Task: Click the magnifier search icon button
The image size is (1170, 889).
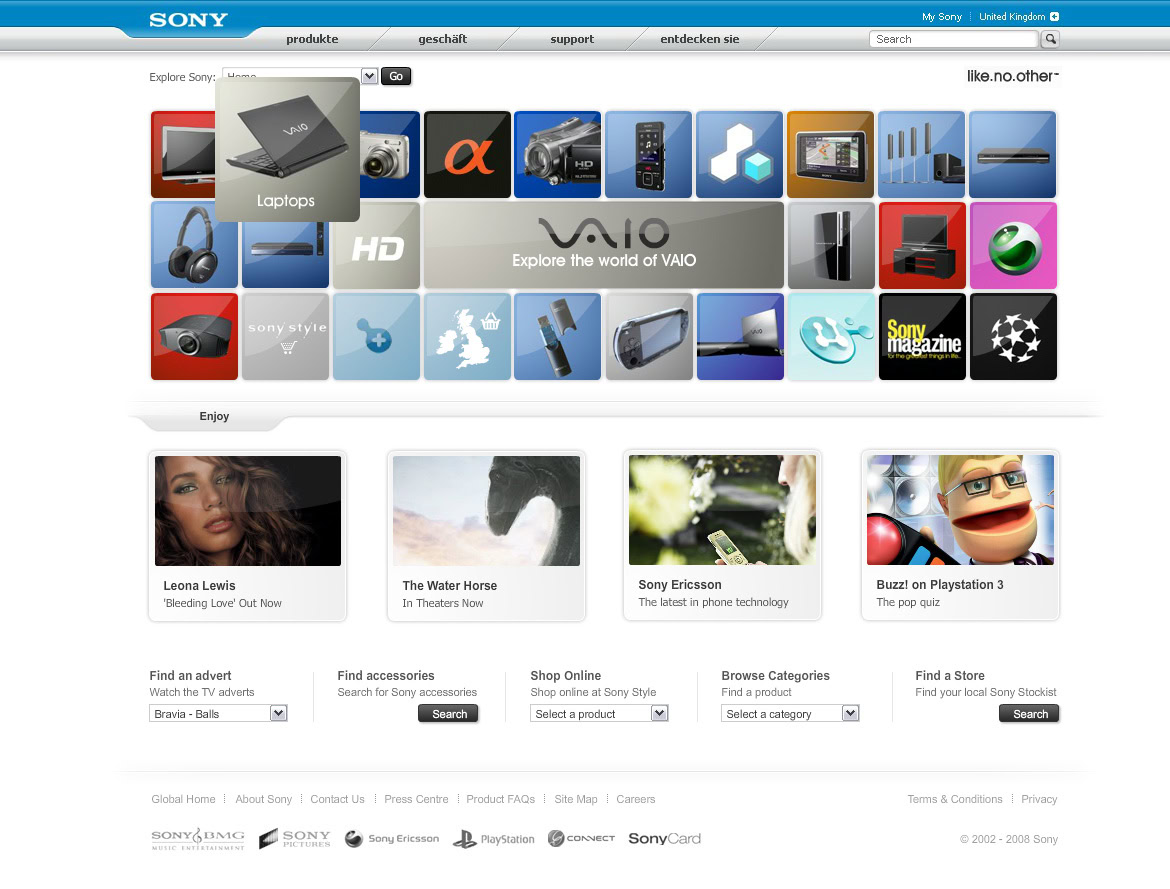Action: (x=1051, y=39)
